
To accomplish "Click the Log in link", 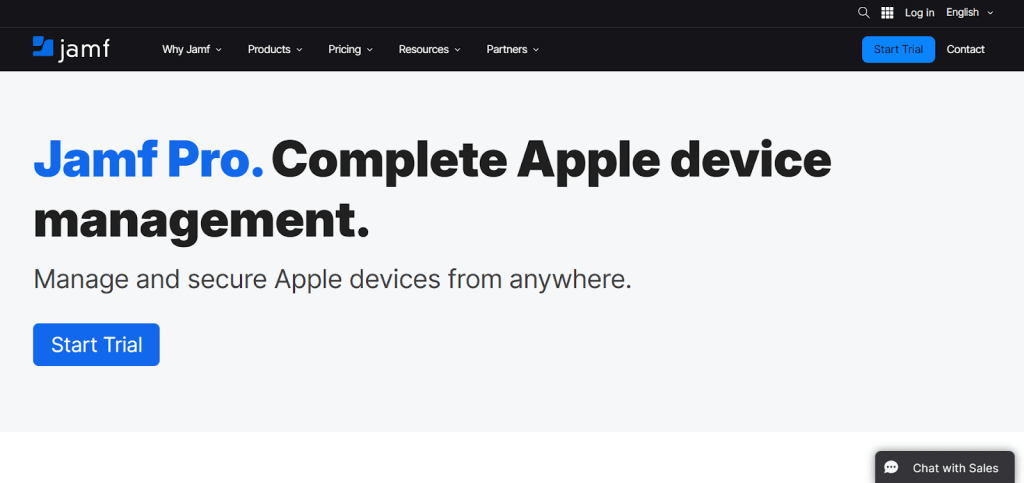I will [x=919, y=13].
